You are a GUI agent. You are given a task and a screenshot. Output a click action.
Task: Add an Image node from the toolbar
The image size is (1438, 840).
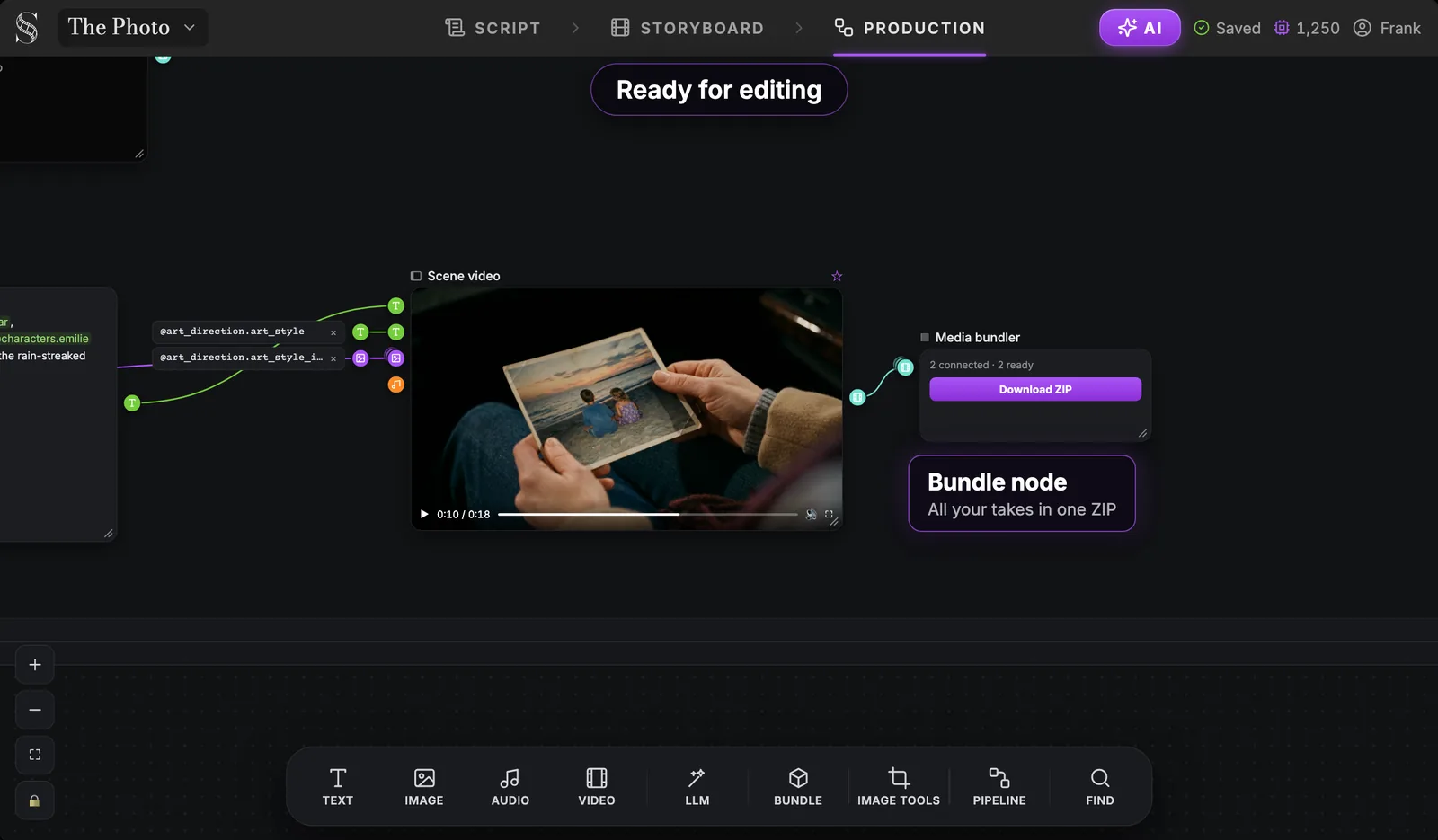pyautogui.click(x=424, y=787)
